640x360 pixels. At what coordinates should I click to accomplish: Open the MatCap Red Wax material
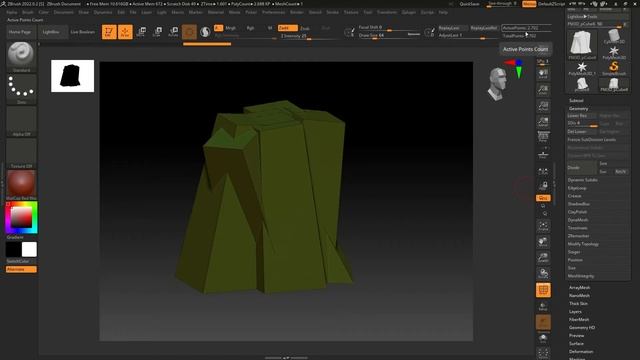[x=21, y=185]
